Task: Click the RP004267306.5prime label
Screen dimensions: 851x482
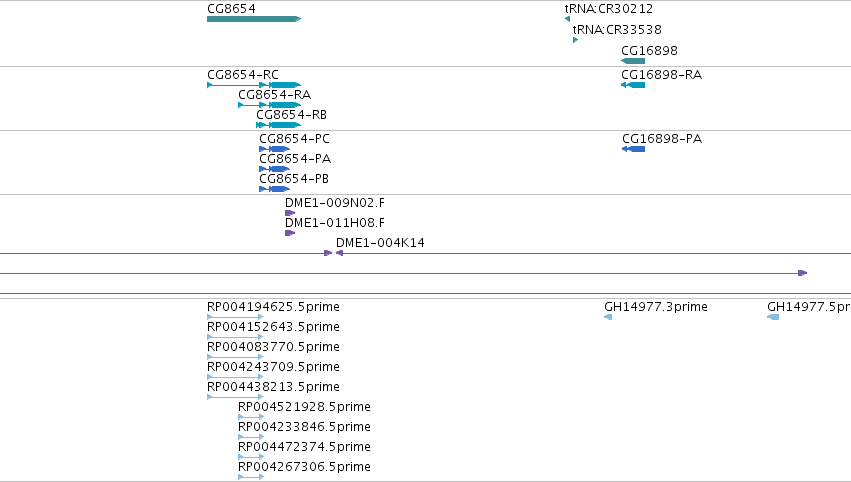Action: coord(304,467)
